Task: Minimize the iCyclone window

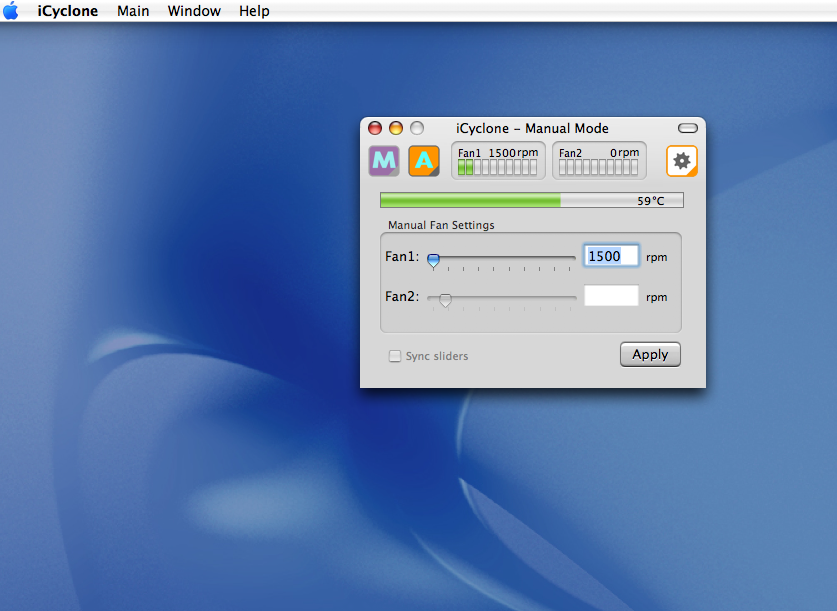Action: (396, 128)
